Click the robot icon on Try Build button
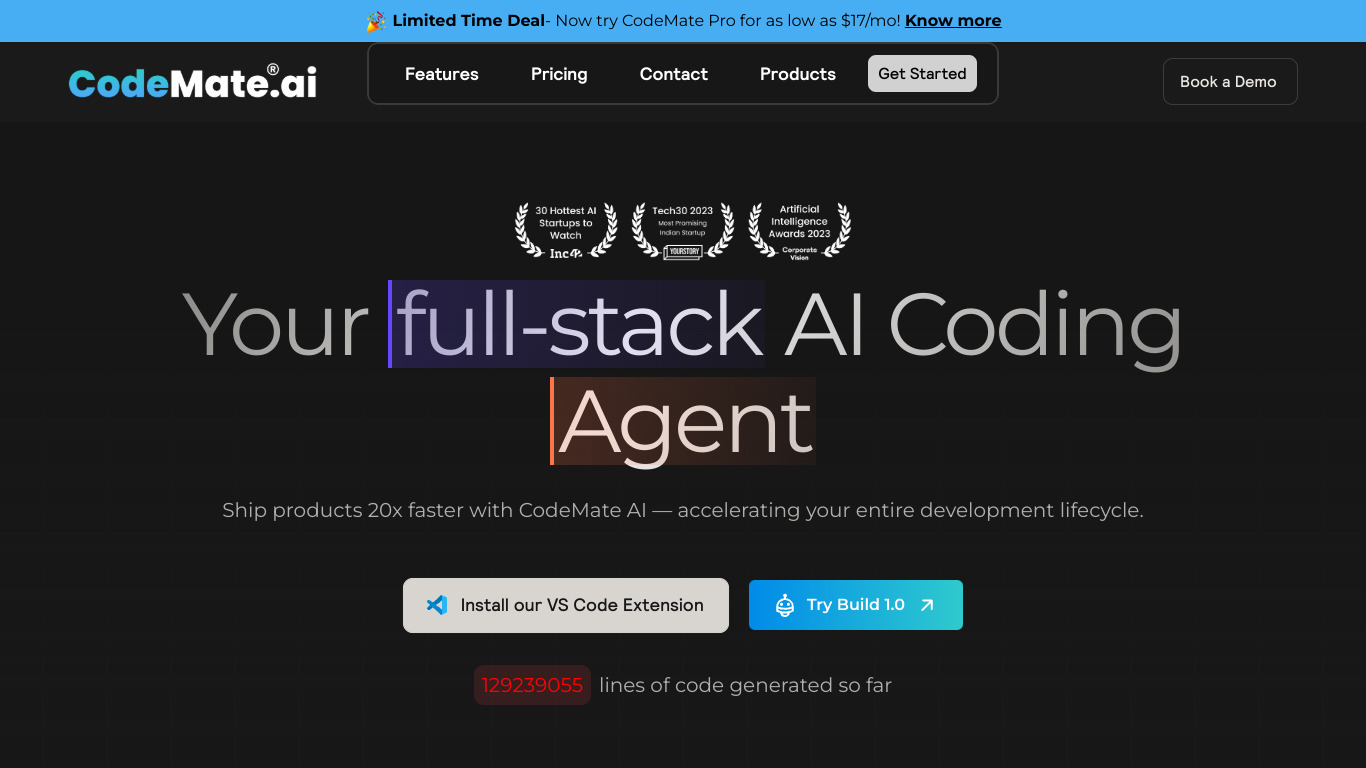Screen dimensions: 1366x768 [785, 605]
